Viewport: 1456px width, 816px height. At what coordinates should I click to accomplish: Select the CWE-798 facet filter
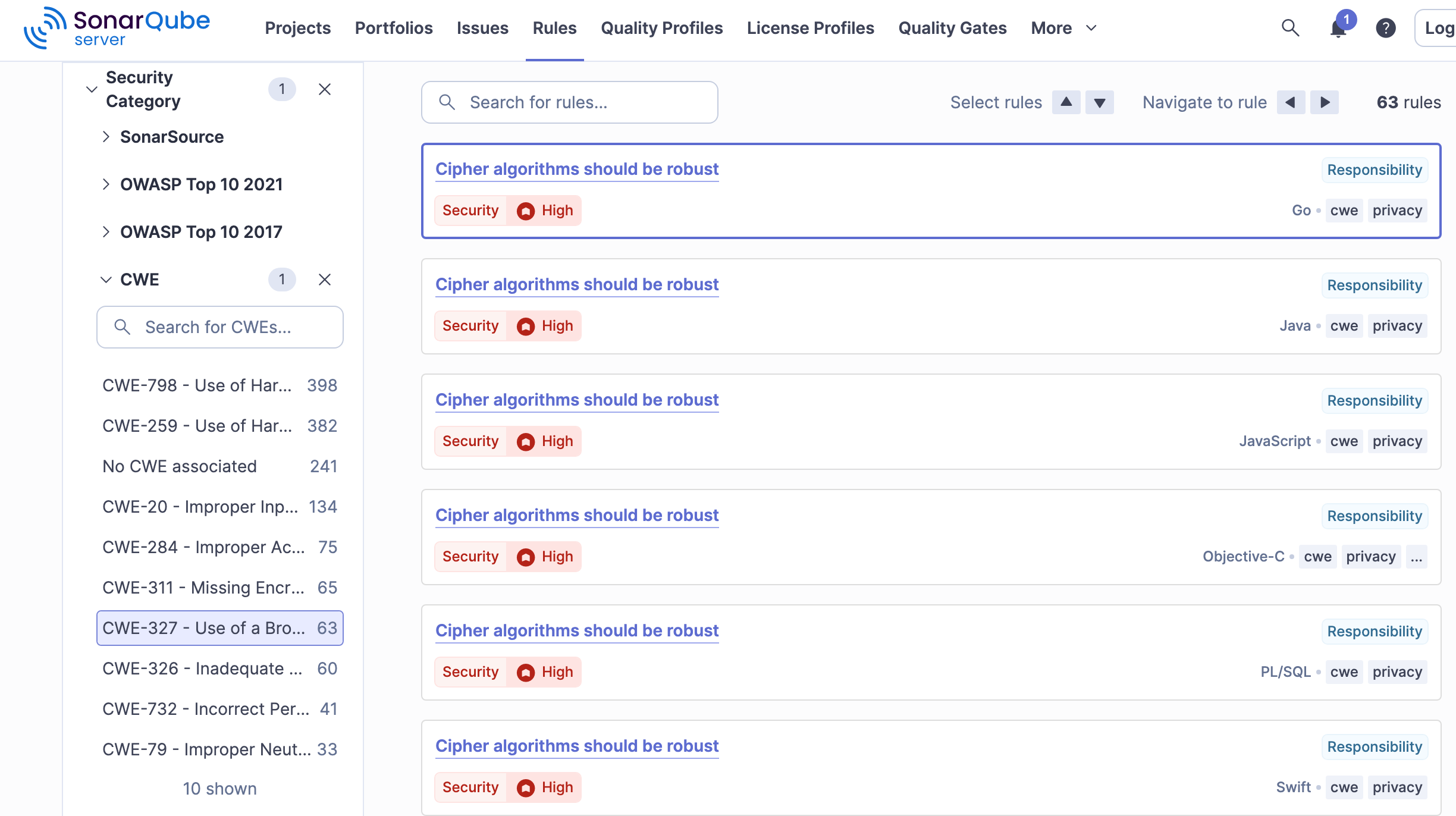click(219, 385)
